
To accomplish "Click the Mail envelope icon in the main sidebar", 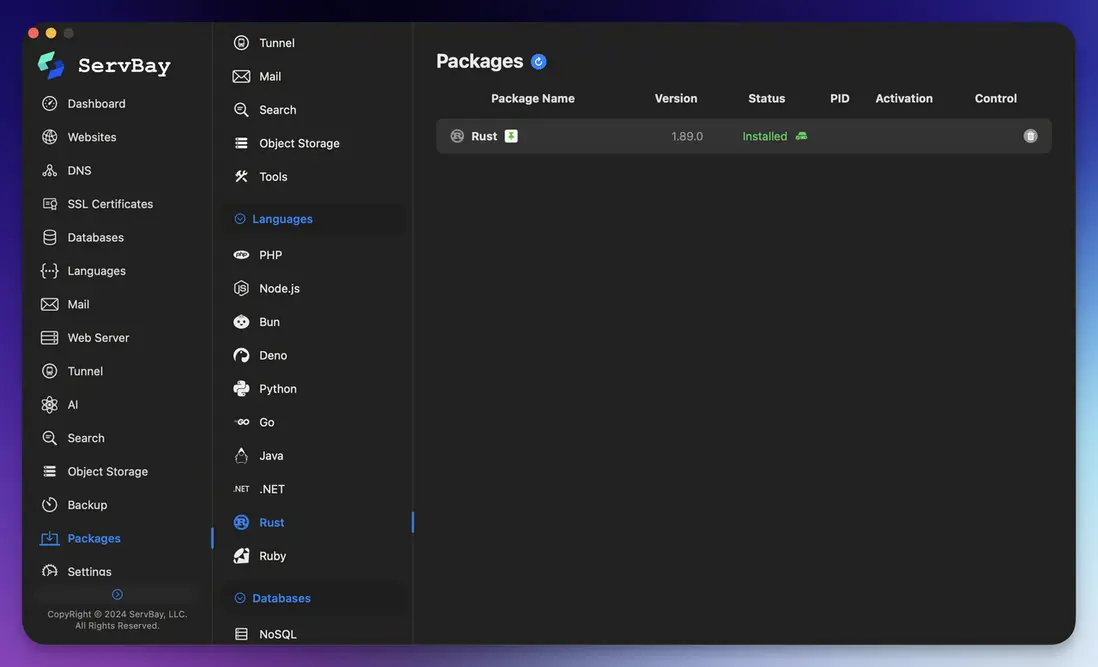I will [x=50, y=304].
